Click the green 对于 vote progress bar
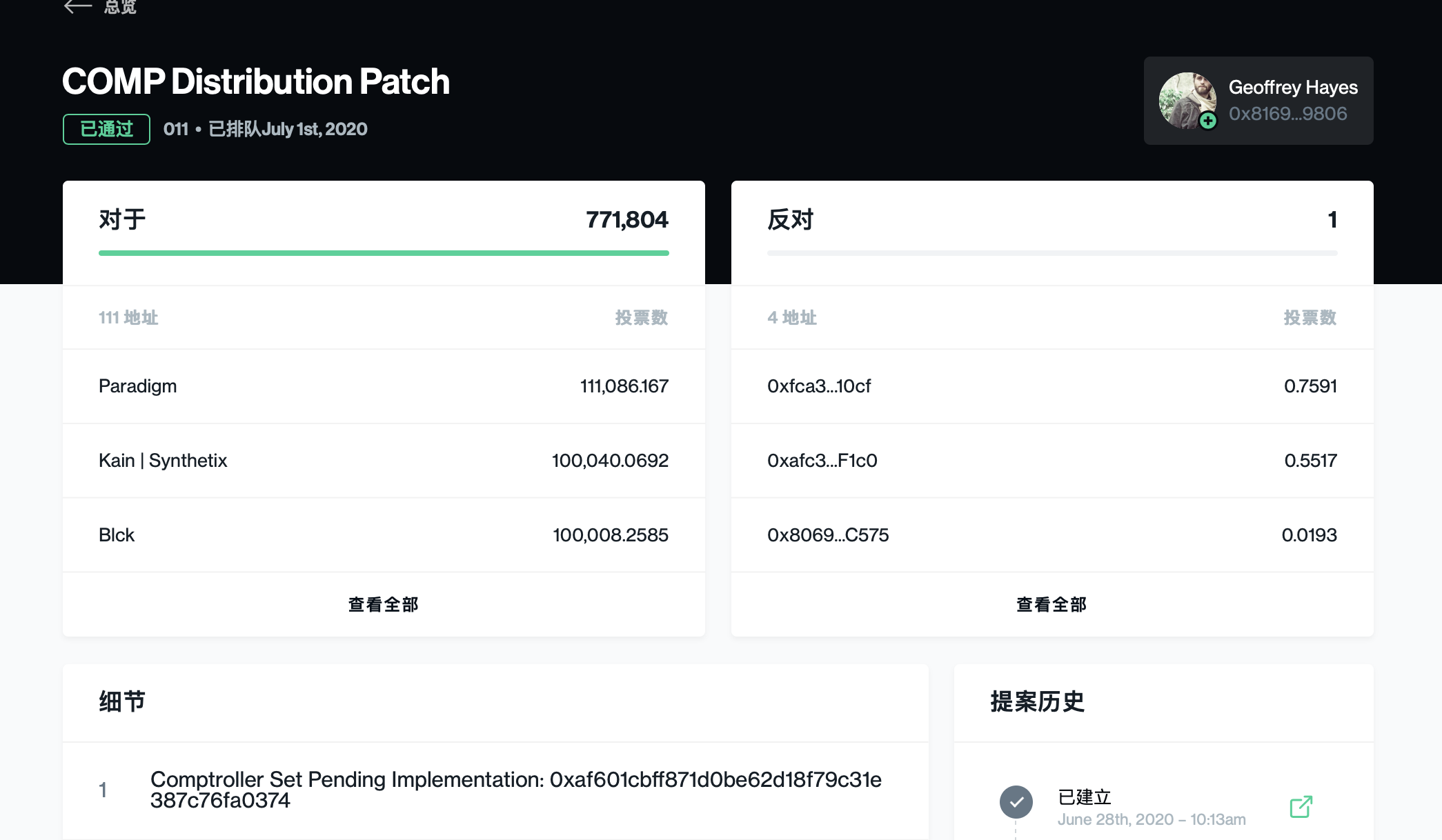This screenshot has height=840, width=1442. (383, 253)
